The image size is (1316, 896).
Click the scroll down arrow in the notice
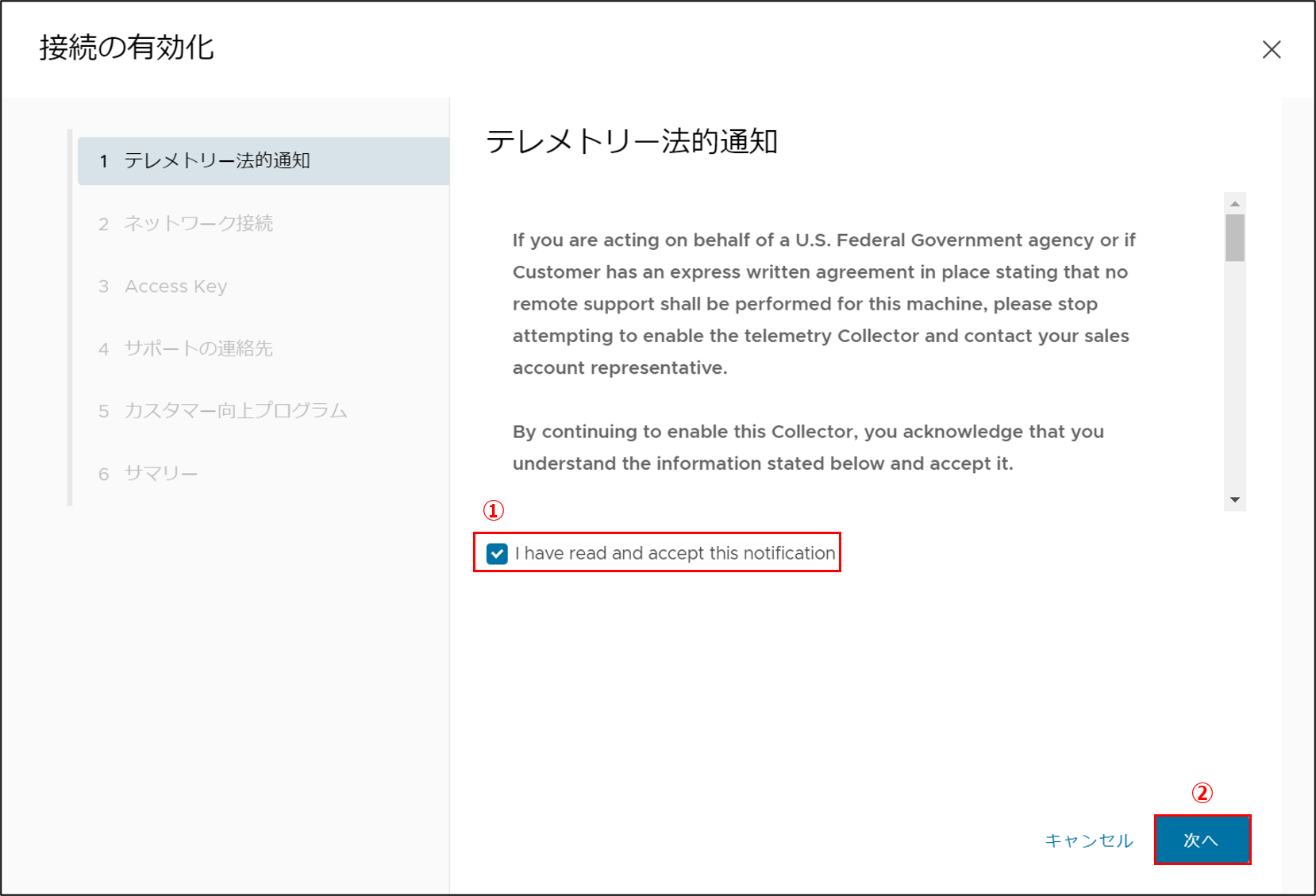coord(1235,500)
